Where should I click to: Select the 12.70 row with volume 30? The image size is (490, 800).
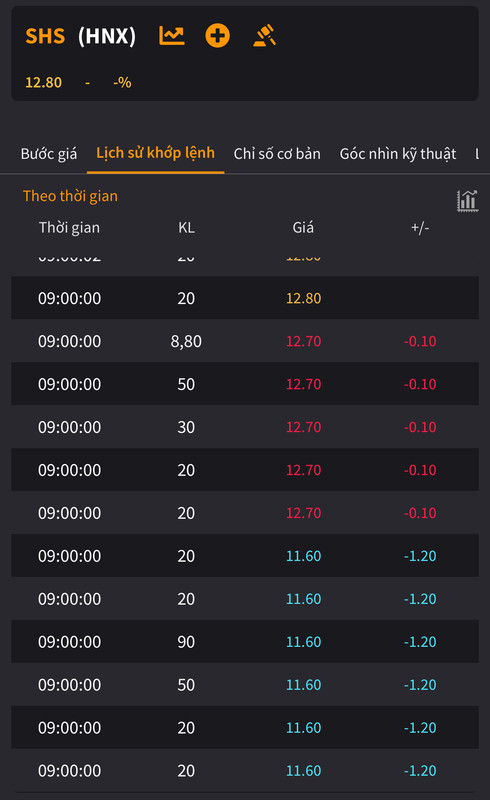click(245, 427)
